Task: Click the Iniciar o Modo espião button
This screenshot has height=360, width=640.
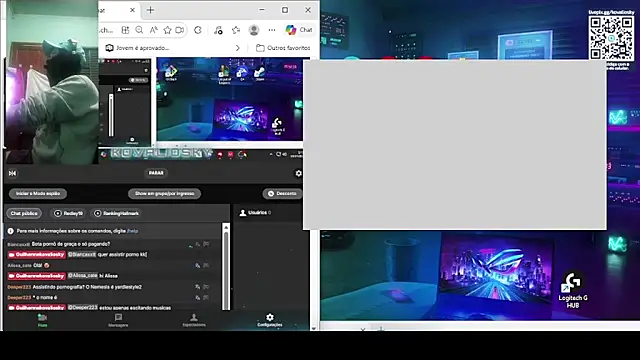Action: coord(38,193)
